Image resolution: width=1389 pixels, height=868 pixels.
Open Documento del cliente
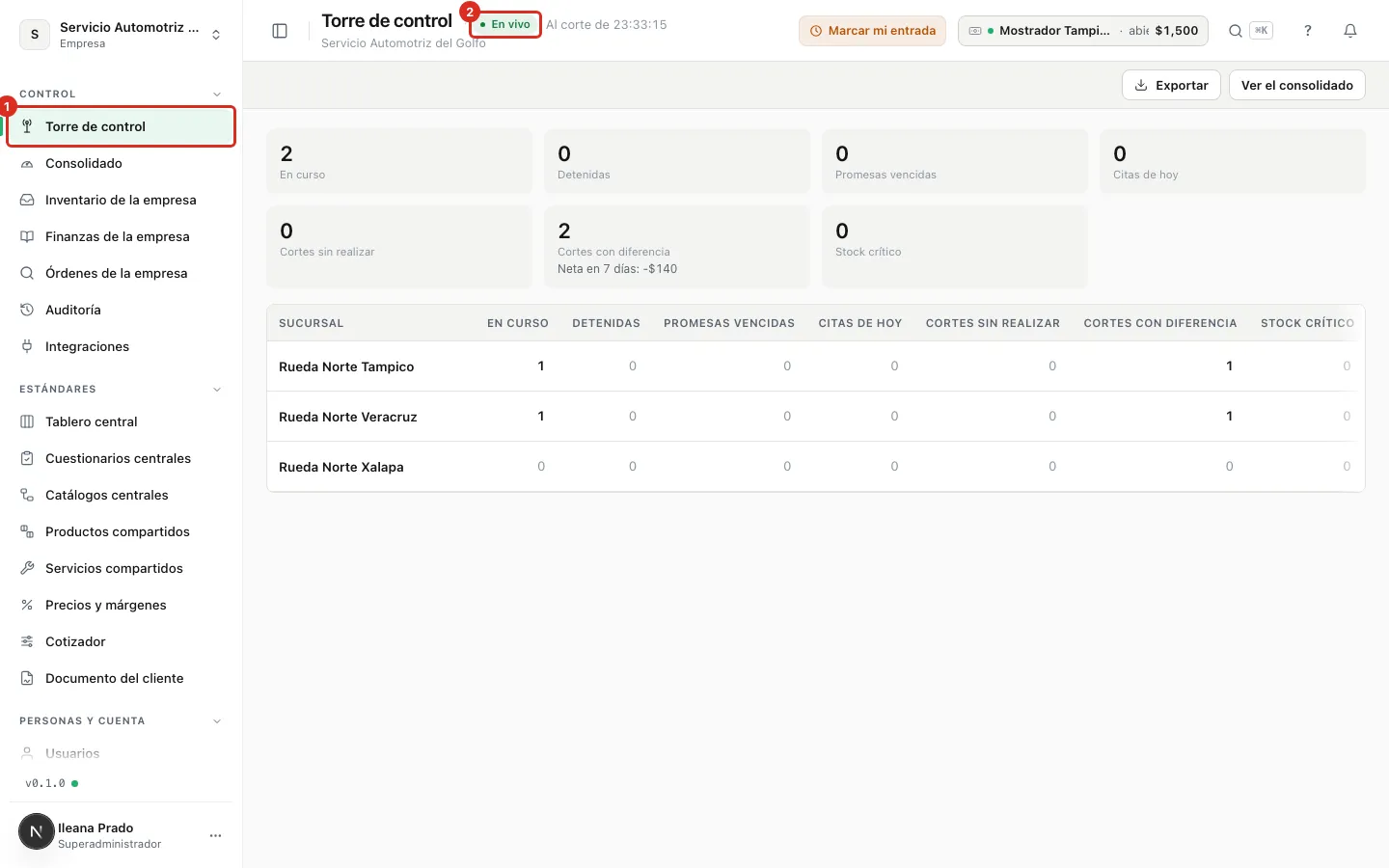121,678
